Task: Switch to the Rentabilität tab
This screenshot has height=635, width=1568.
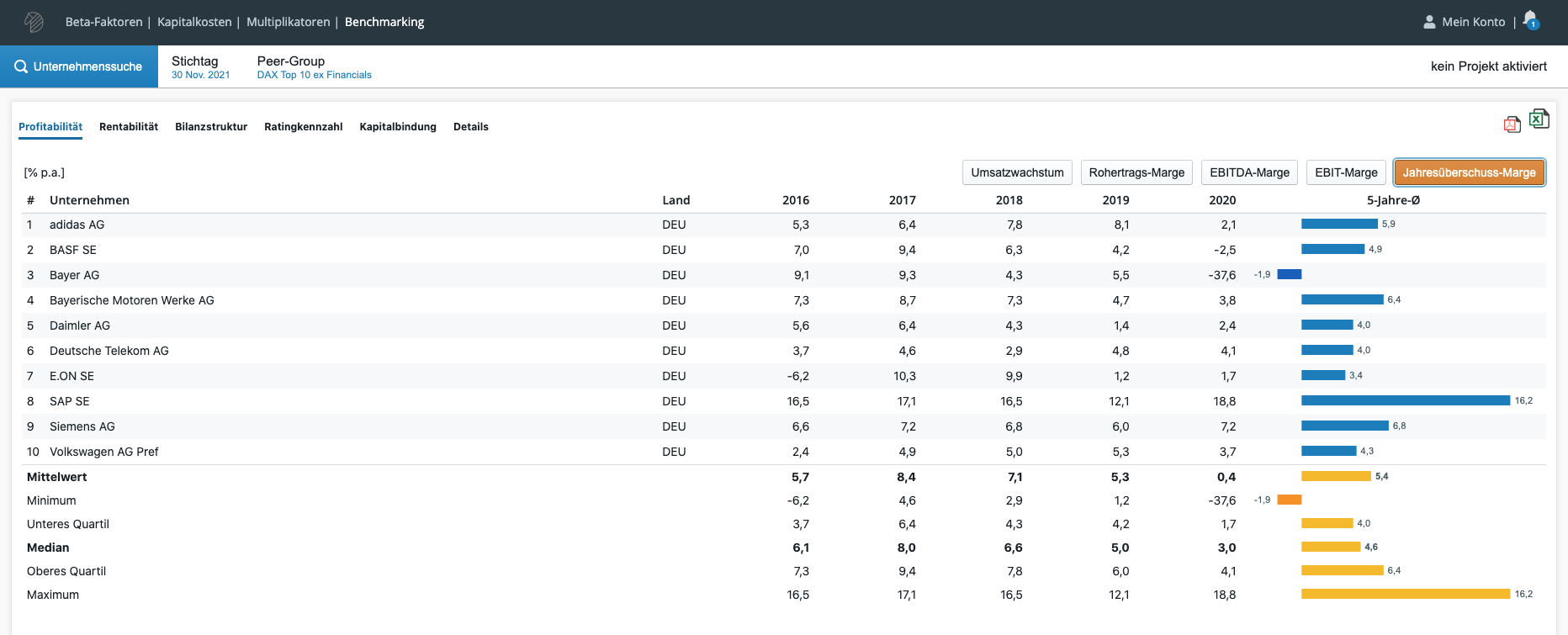Action: click(x=129, y=127)
